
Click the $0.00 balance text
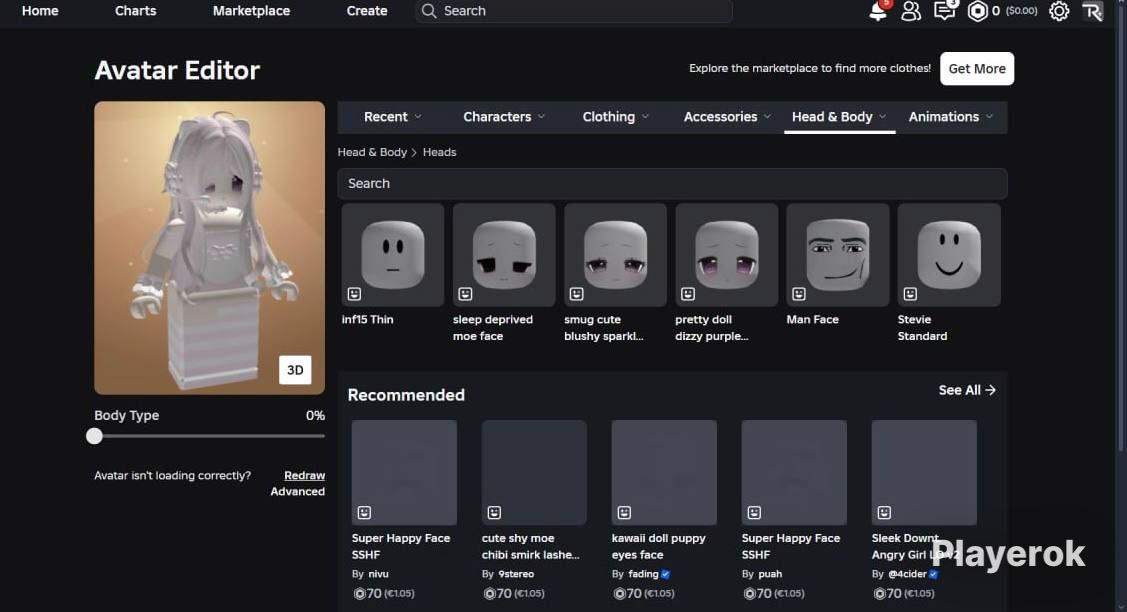click(x=1021, y=11)
